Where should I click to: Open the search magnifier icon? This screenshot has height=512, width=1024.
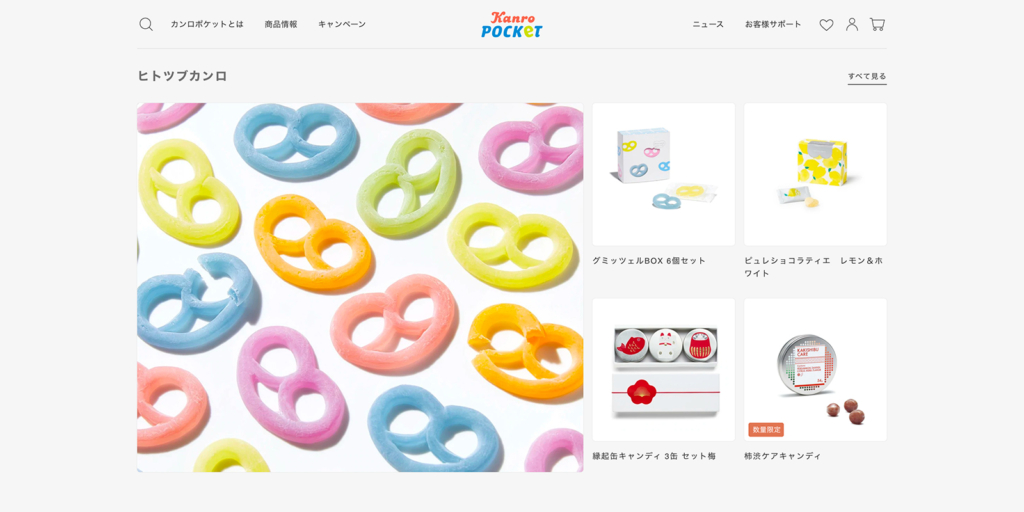146,24
